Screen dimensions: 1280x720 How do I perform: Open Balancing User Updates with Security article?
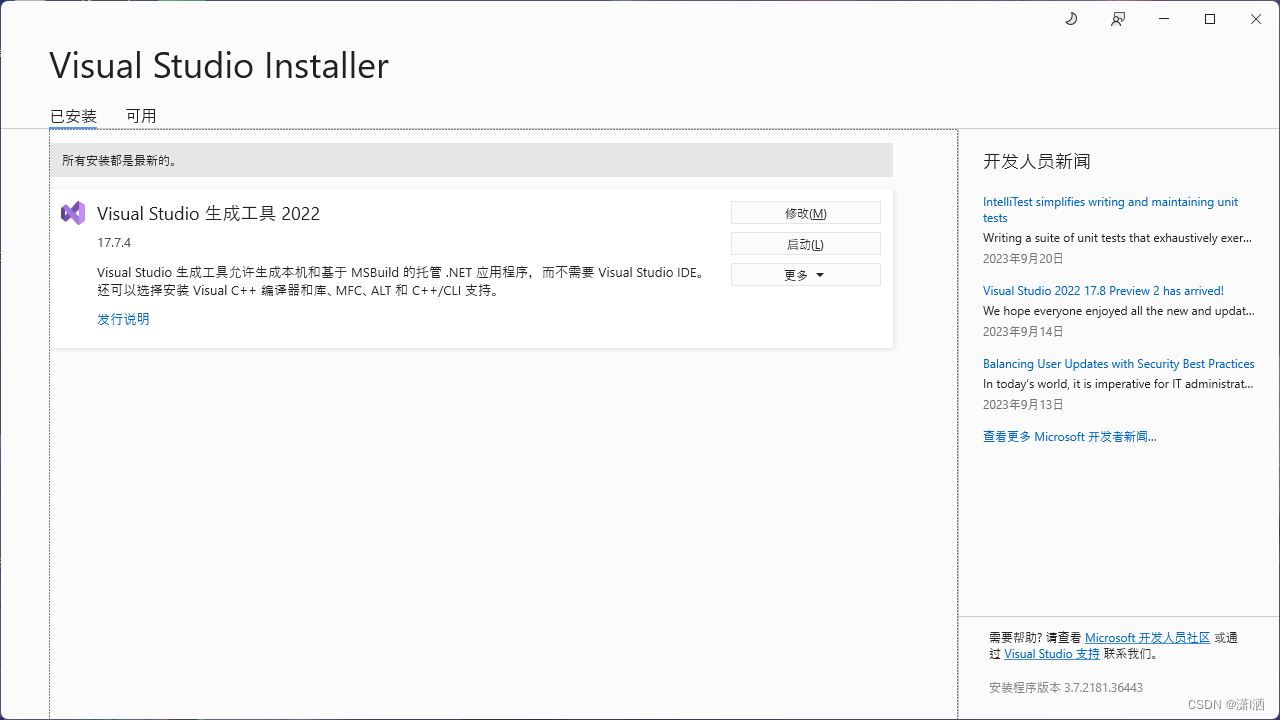pyautogui.click(x=1118, y=364)
